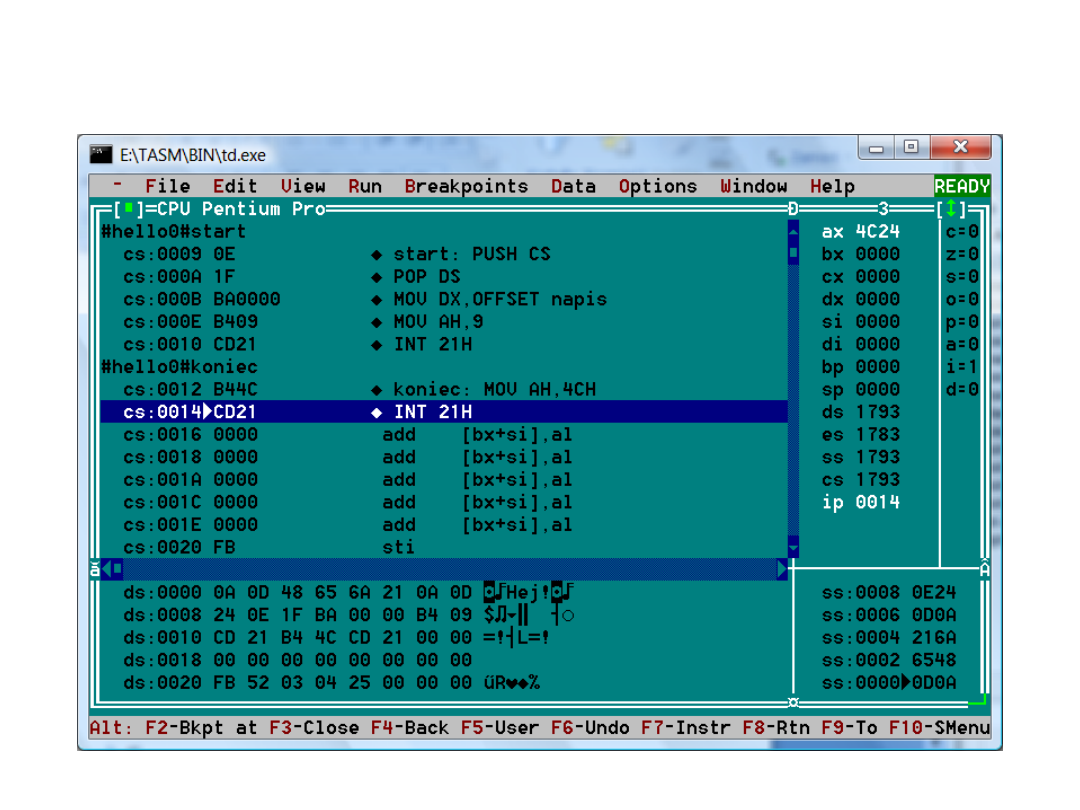Toggle the carry flag c=0

[x=962, y=232]
